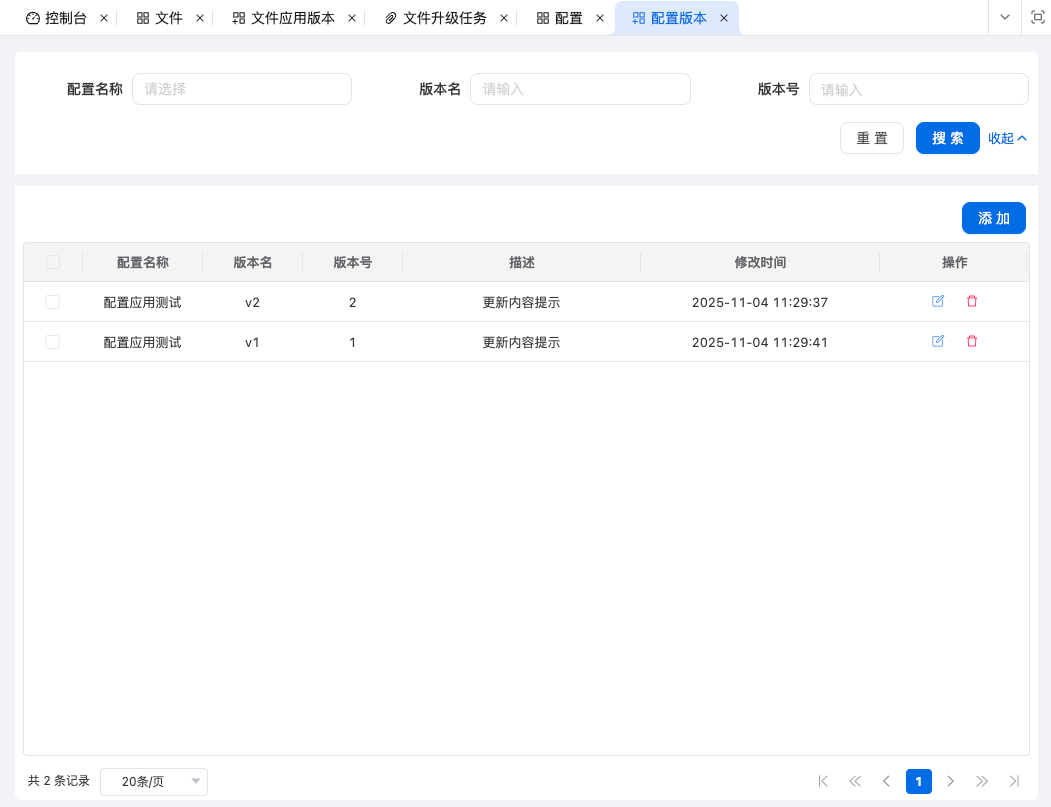Jump to last page using pagination icon
The image size is (1051, 807).
coord(1015,781)
